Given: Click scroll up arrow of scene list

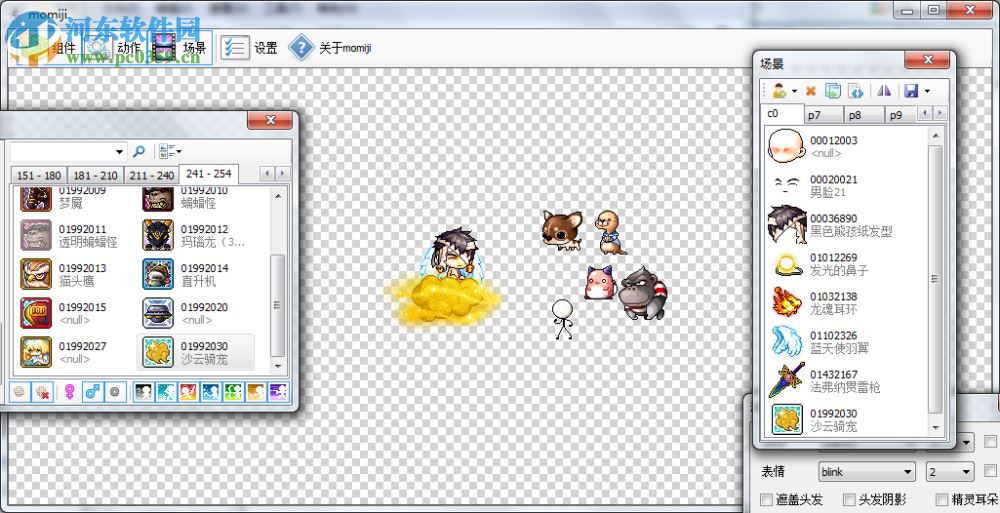Looking at the screenshot, I should click(935, 135).
